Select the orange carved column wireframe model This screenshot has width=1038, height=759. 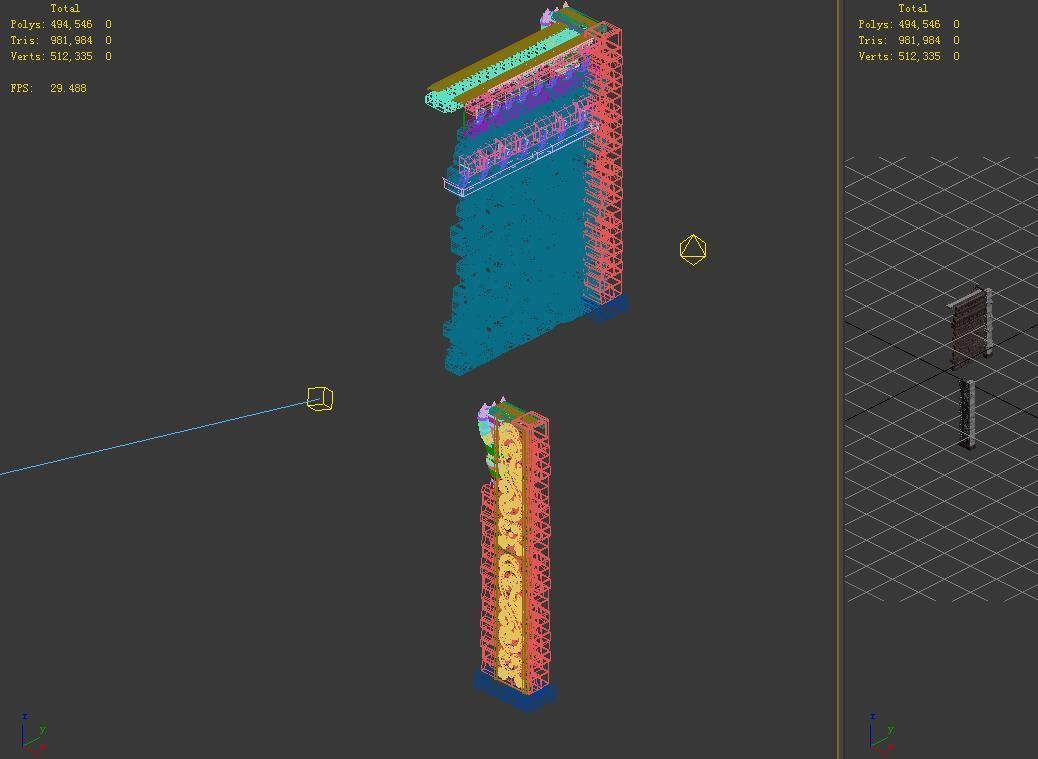(x=510, y=556)
